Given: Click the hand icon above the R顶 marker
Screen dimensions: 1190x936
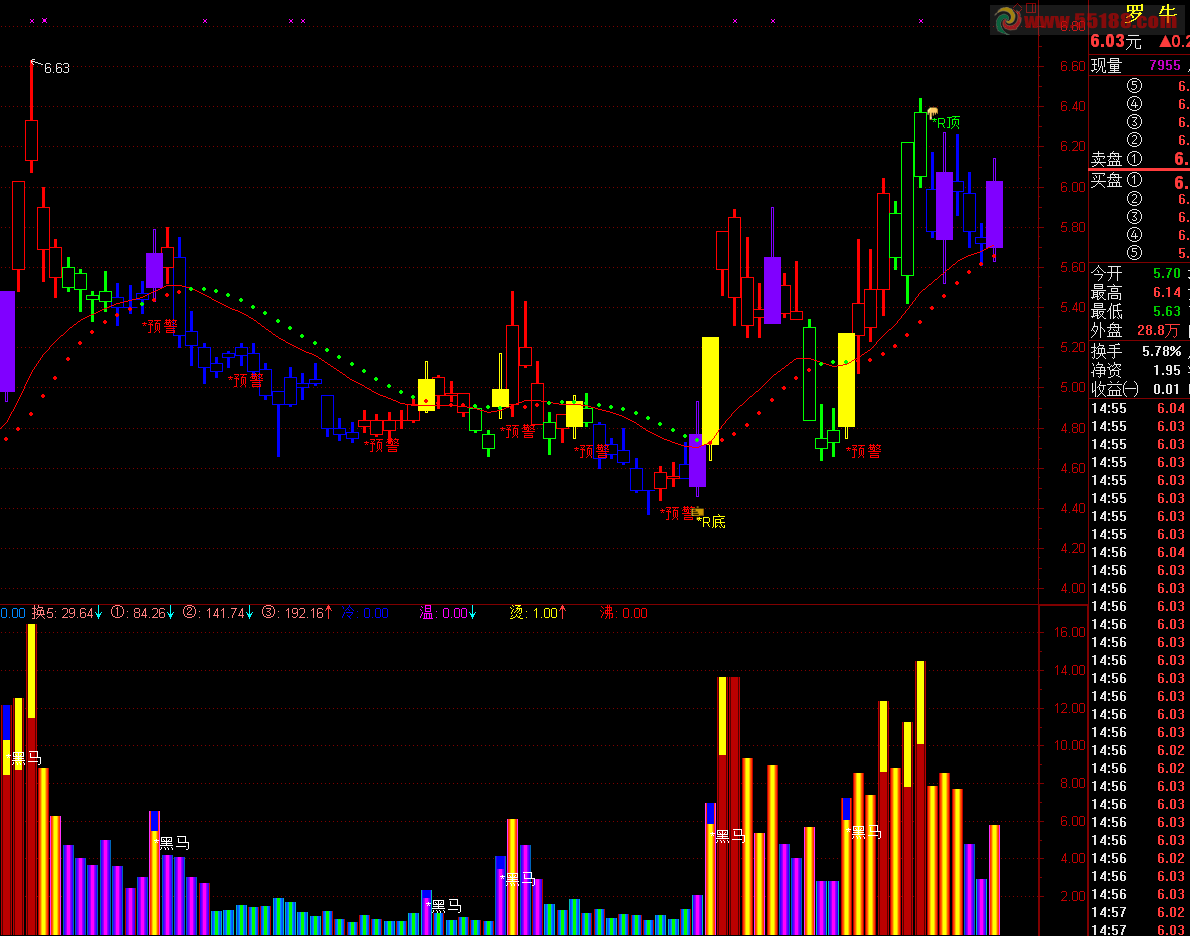Looking at the screenshot, I should point(933,112).
